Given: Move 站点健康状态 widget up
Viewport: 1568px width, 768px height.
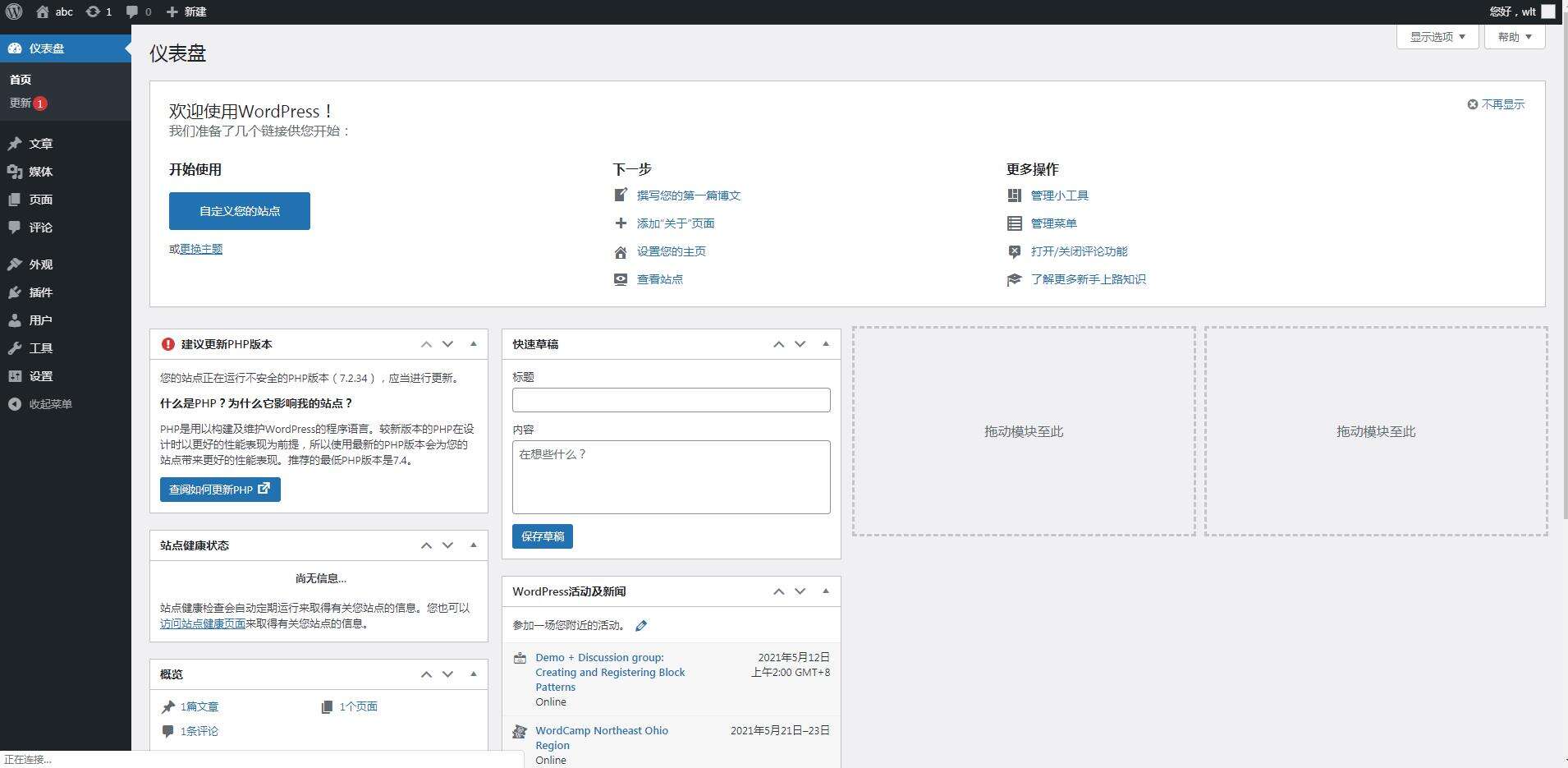Looking at the screenshot, I should coord(426,545).
